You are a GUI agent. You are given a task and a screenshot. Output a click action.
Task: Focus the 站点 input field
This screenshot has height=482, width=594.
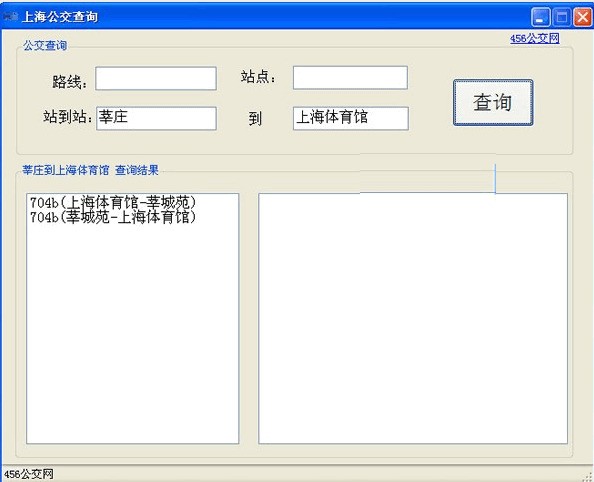click(350, 78)
